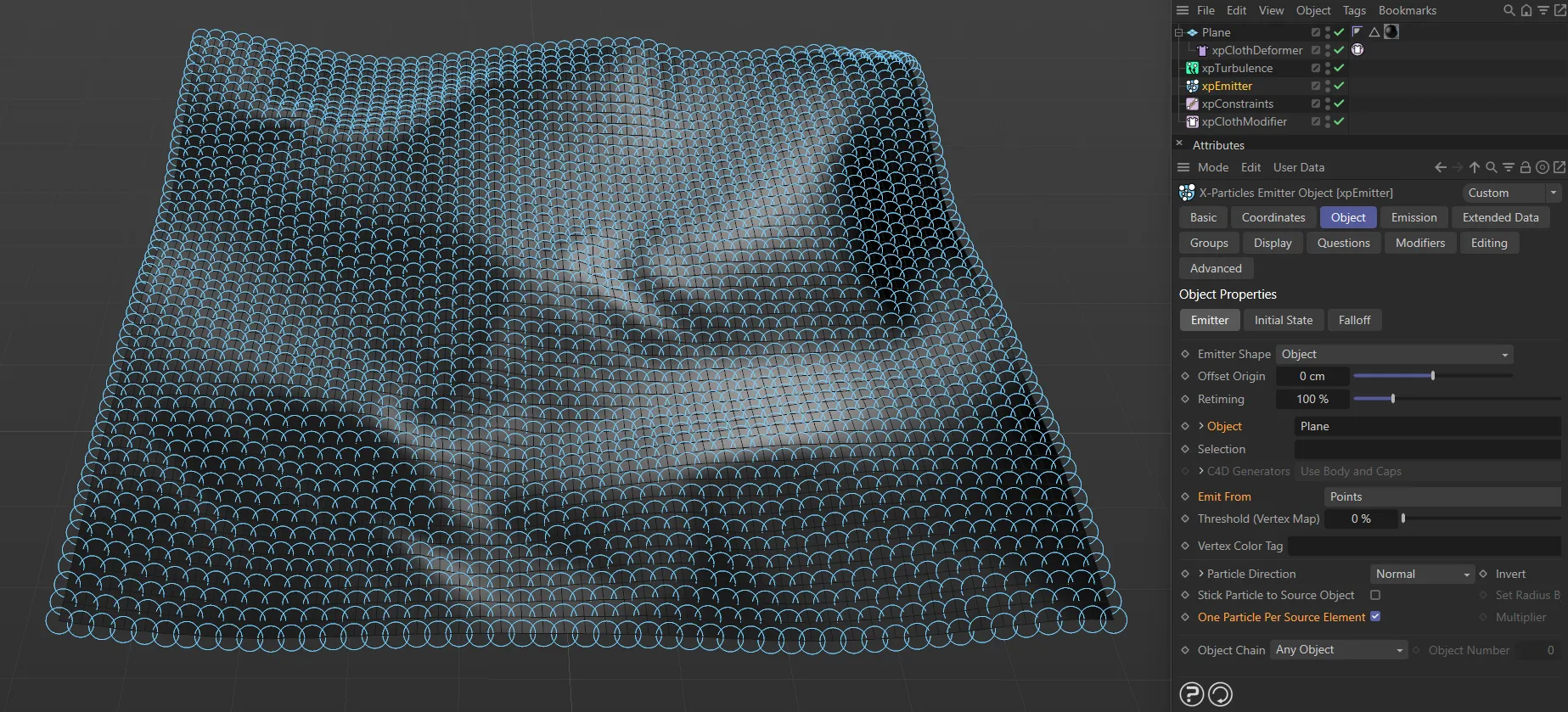Enable Stick Particle to Source Object checkbox
Image resolution: width=1568 pixels, height=712 pixels.
point(1375,595)
